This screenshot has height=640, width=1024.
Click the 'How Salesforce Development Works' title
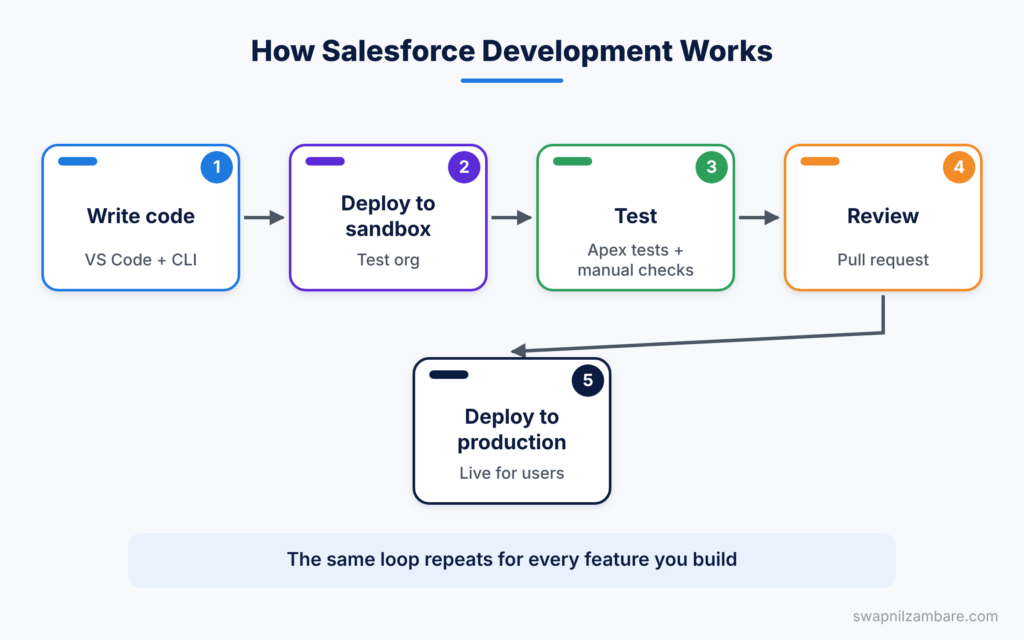511,51
